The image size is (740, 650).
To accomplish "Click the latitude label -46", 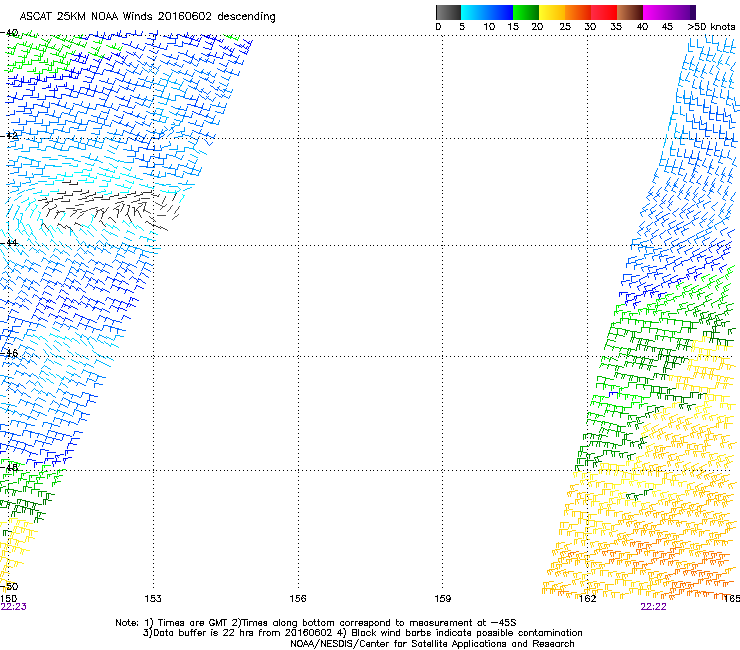I will (x=9, y=353).
